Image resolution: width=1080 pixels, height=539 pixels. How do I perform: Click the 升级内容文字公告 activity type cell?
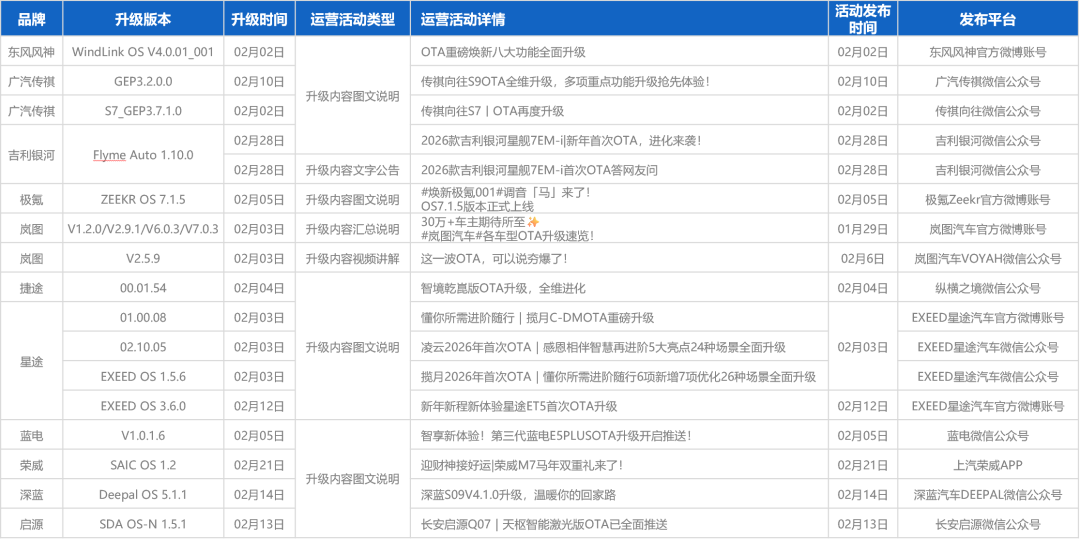pyautogui.click(x=353, y=170)
